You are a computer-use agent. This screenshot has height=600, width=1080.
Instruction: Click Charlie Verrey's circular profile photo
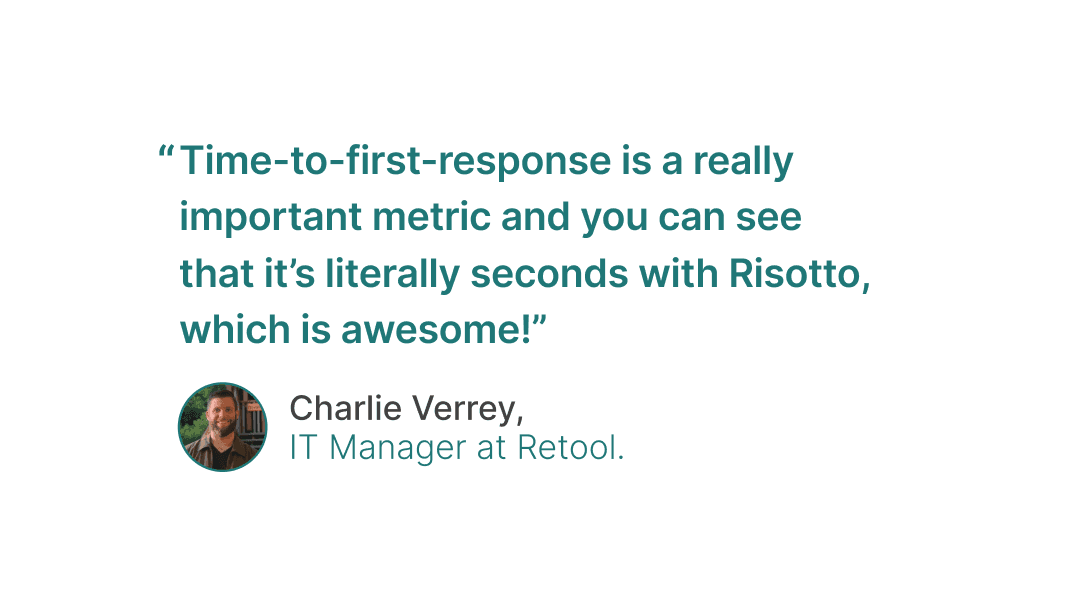coord(222,427)
